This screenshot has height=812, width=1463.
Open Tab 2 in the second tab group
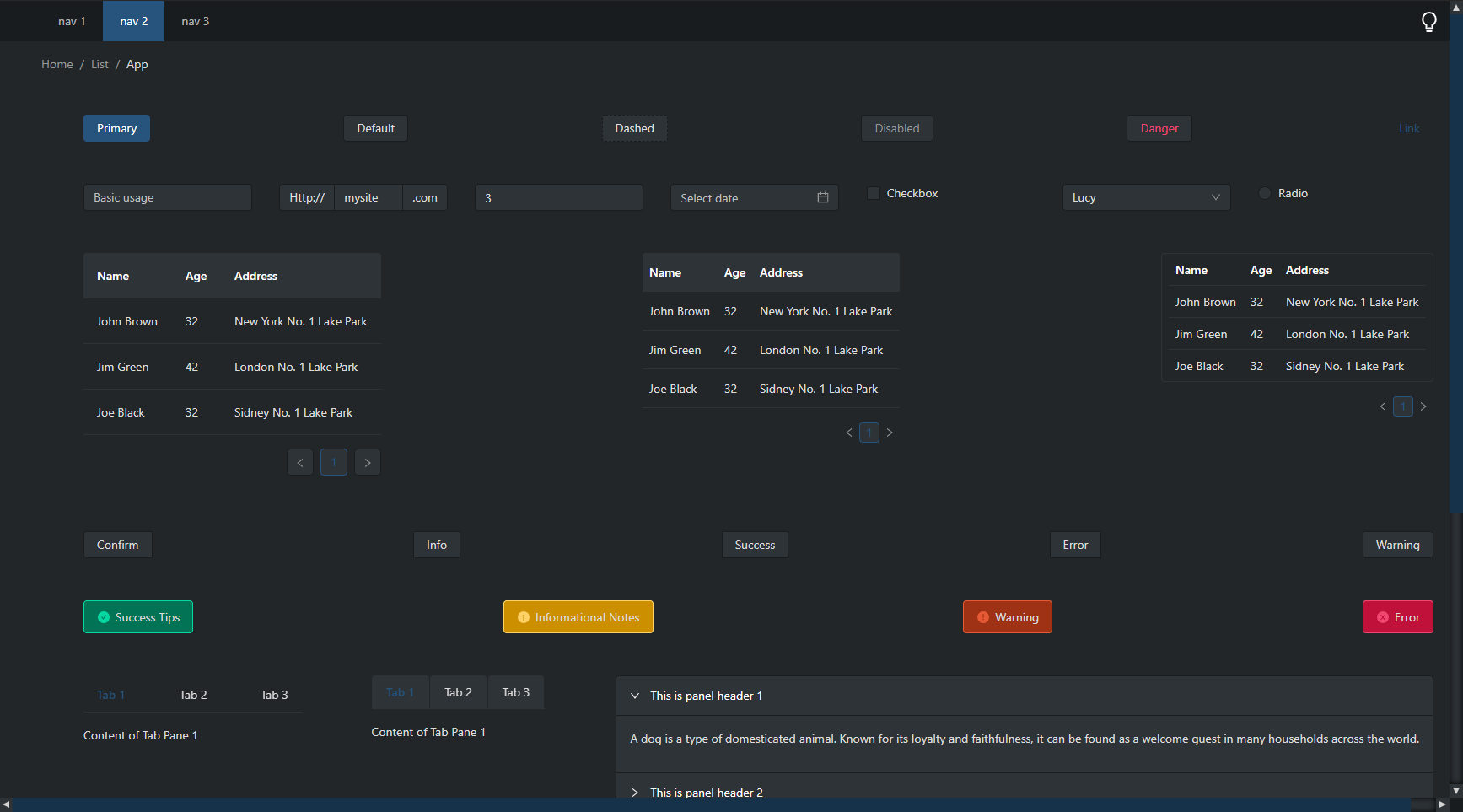(x=458, y=691)
